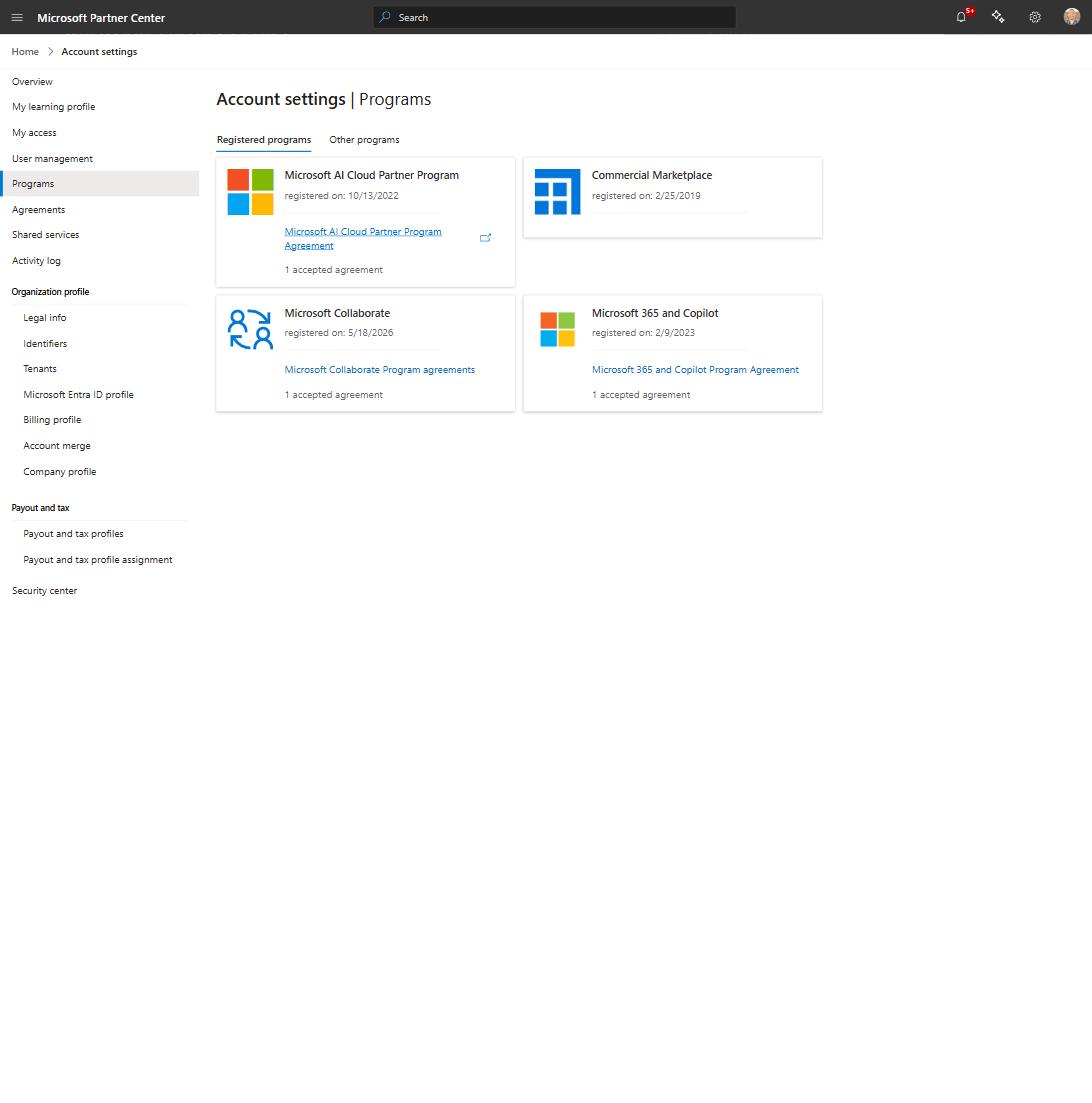Click the Commercial Marketplace card title
Image resolution: width=1092 pixels, height=1103 pixels.
click(x=652, y=175)
